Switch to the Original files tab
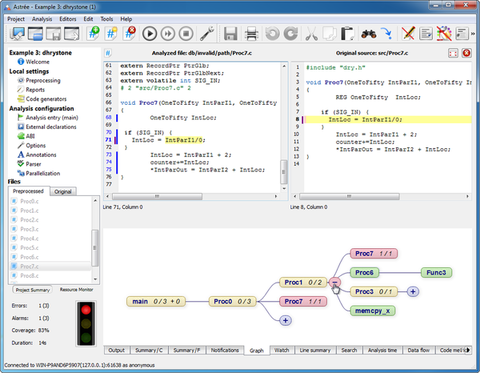The height and width of the screenshot is (373, 480). pyautogui.click(x=63, y=191)
